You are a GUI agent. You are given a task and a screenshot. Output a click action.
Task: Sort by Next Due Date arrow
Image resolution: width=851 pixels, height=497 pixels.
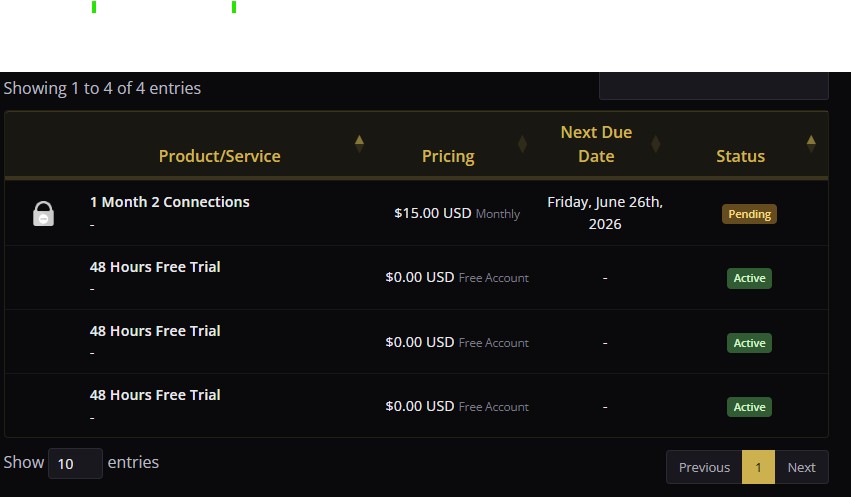pyautogui.click(x=656, y=144)
